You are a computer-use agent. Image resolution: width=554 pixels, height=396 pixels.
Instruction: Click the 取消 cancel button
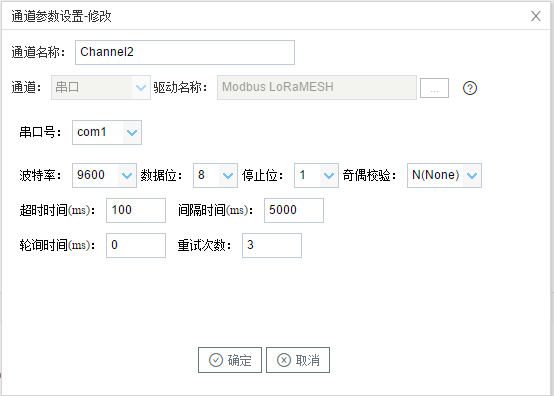(x=298, y=360)
